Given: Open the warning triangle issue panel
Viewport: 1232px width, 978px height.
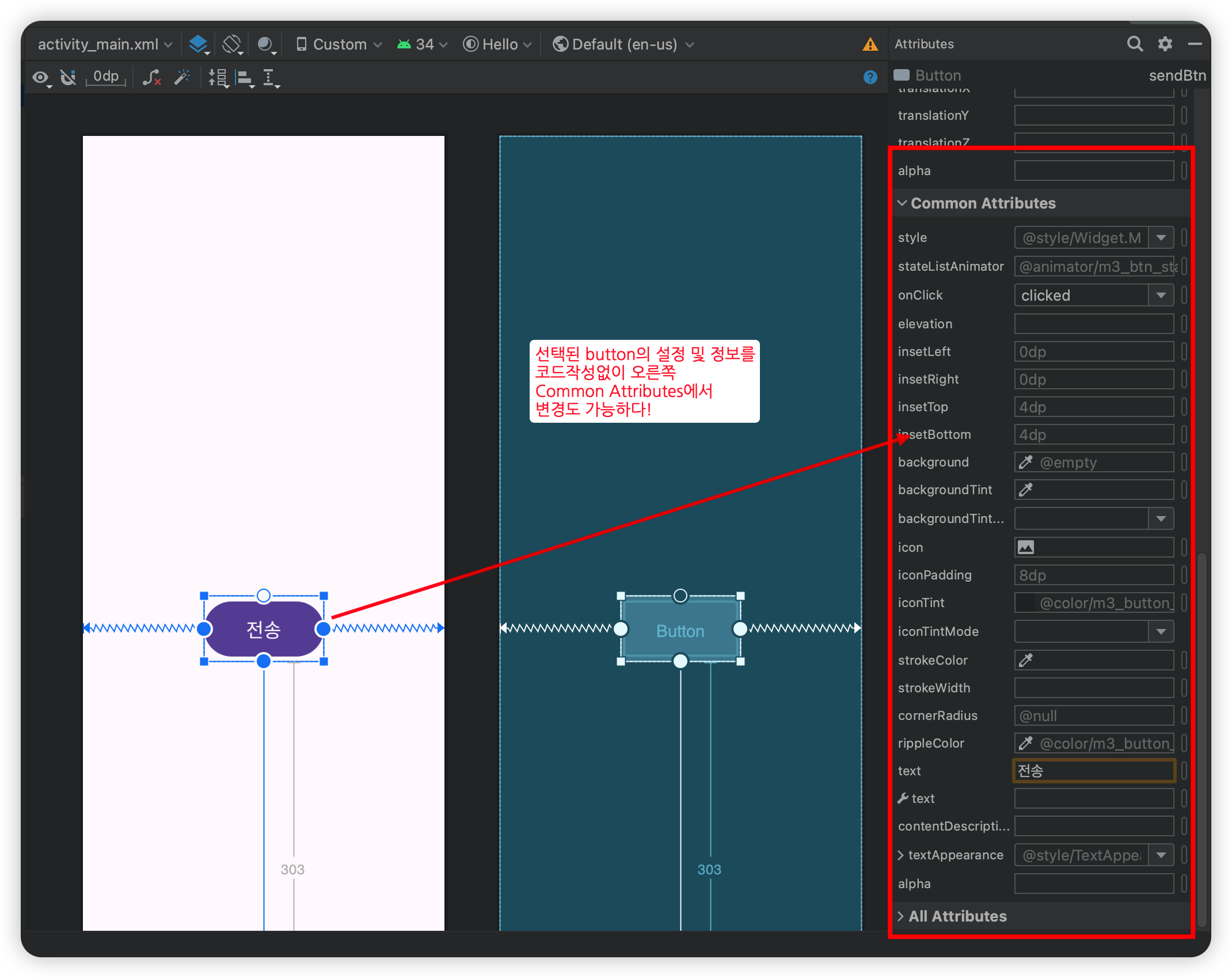Looking at the screenshot, I should [x=870, y=44].
